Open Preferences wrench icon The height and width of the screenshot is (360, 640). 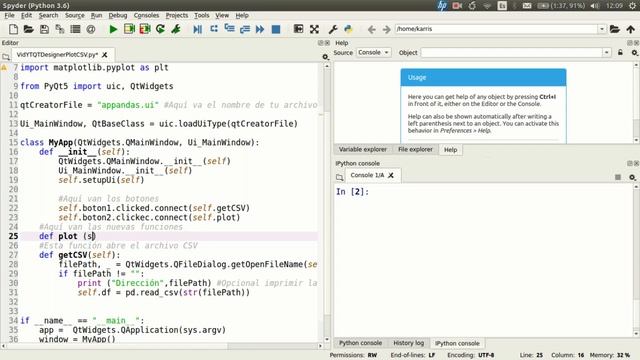[x=333, y=29]
